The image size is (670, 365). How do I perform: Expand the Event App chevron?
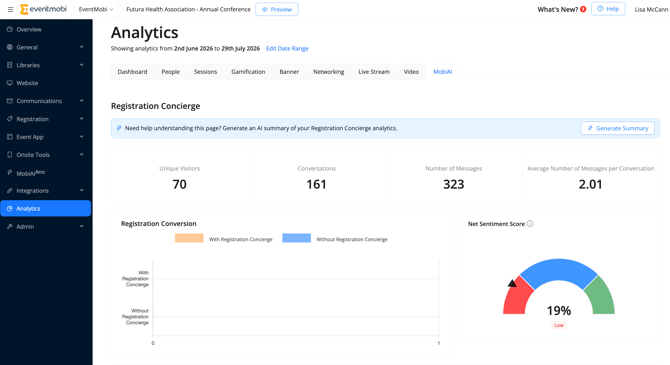point(81,137)
